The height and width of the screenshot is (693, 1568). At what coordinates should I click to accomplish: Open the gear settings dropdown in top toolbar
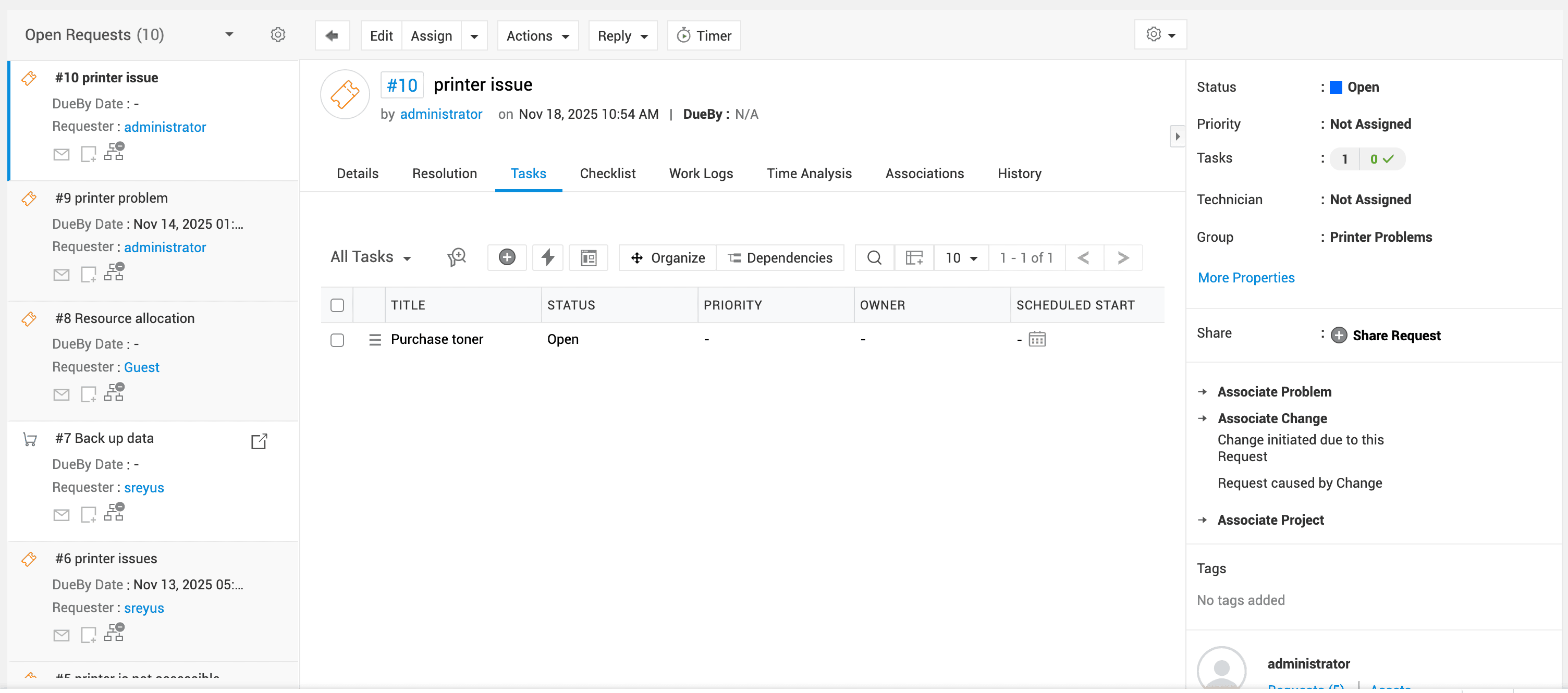click(1160, 35)
